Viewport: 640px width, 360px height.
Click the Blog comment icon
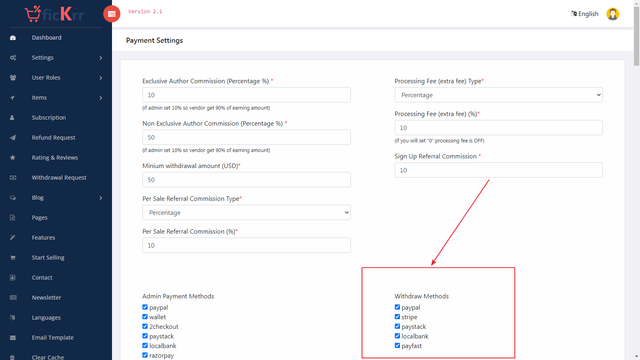tap(13, 198)
